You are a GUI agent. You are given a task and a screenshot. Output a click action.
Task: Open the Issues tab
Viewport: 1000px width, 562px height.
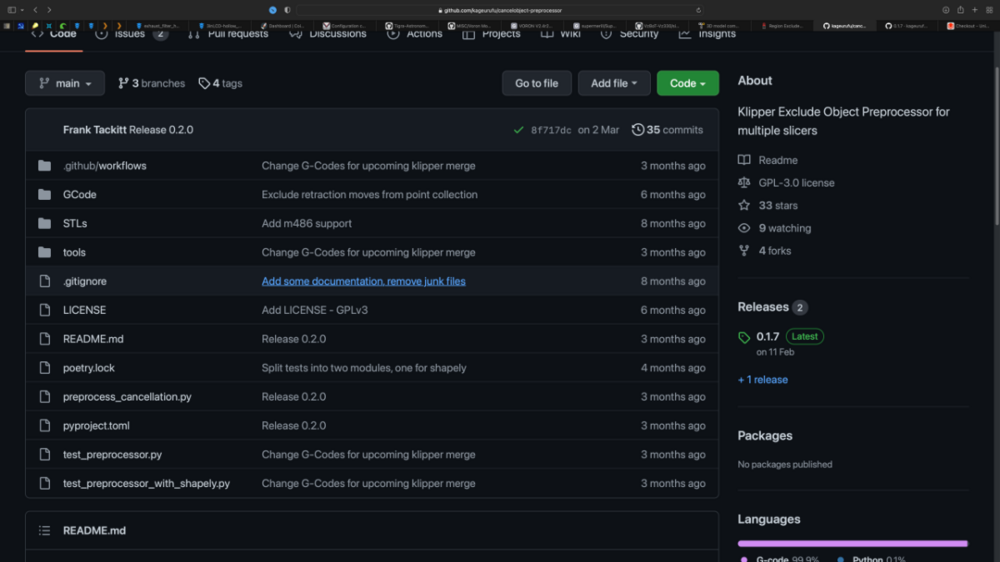click(x=131, y=34)
